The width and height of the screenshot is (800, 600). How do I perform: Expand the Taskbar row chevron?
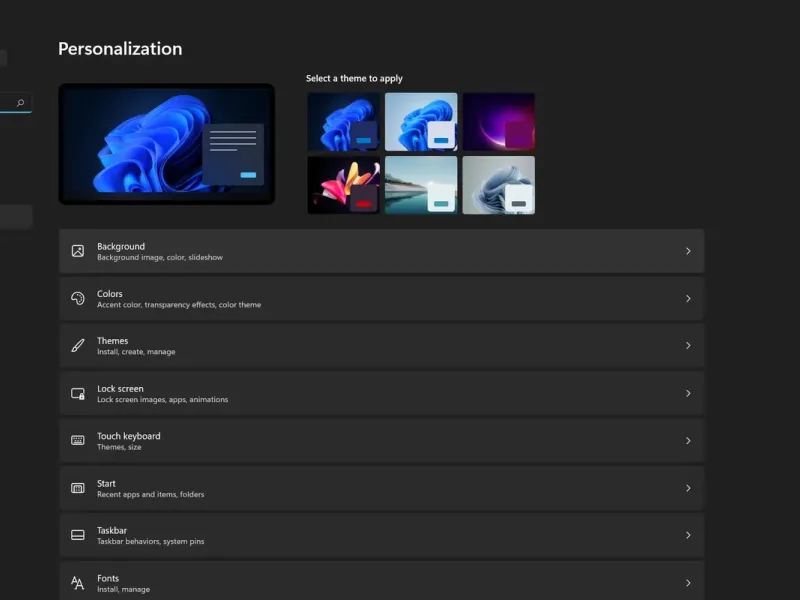pos(688,535)
